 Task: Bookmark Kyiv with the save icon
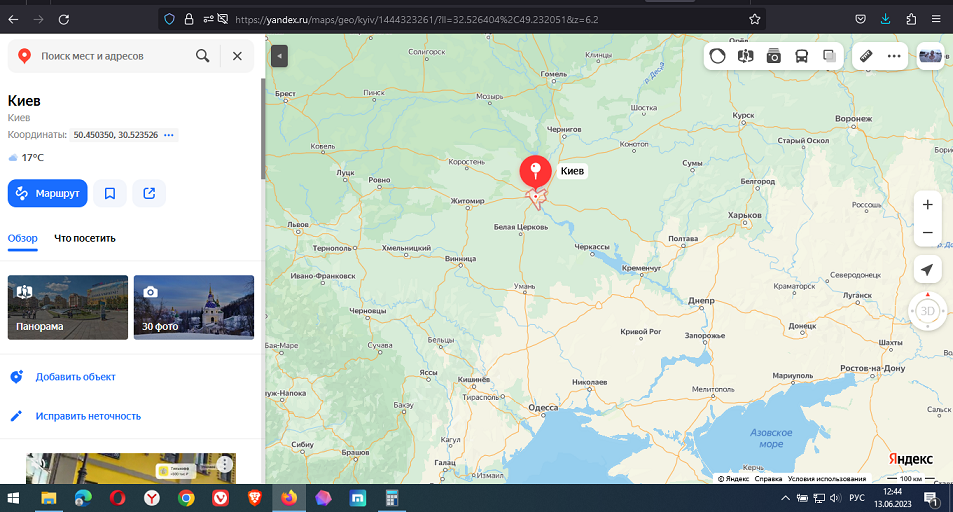[x=110, y=193]
